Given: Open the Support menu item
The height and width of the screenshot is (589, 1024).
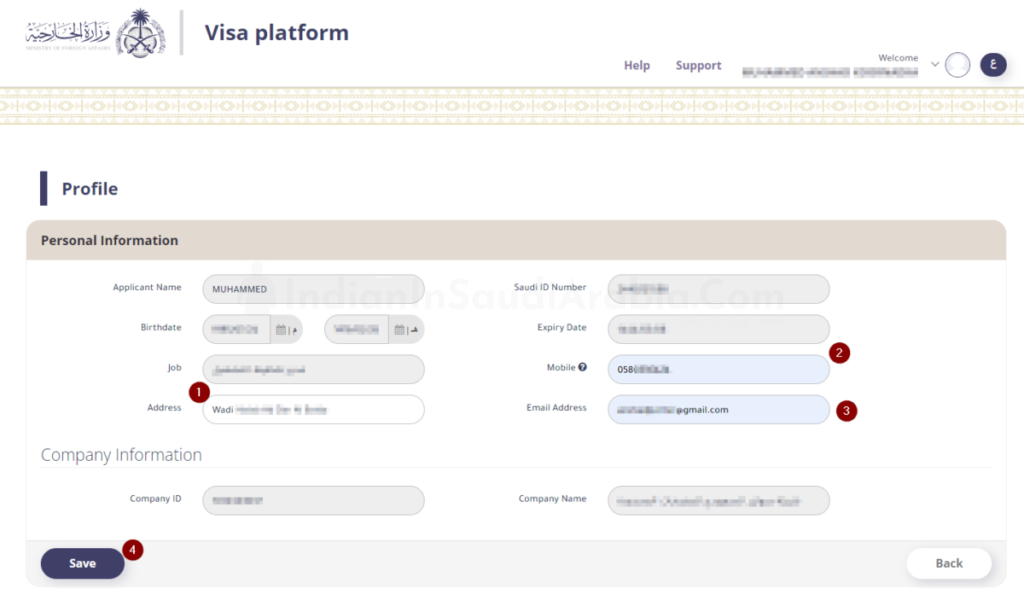Looking at the screenshot, I should [x=698, y=66].
